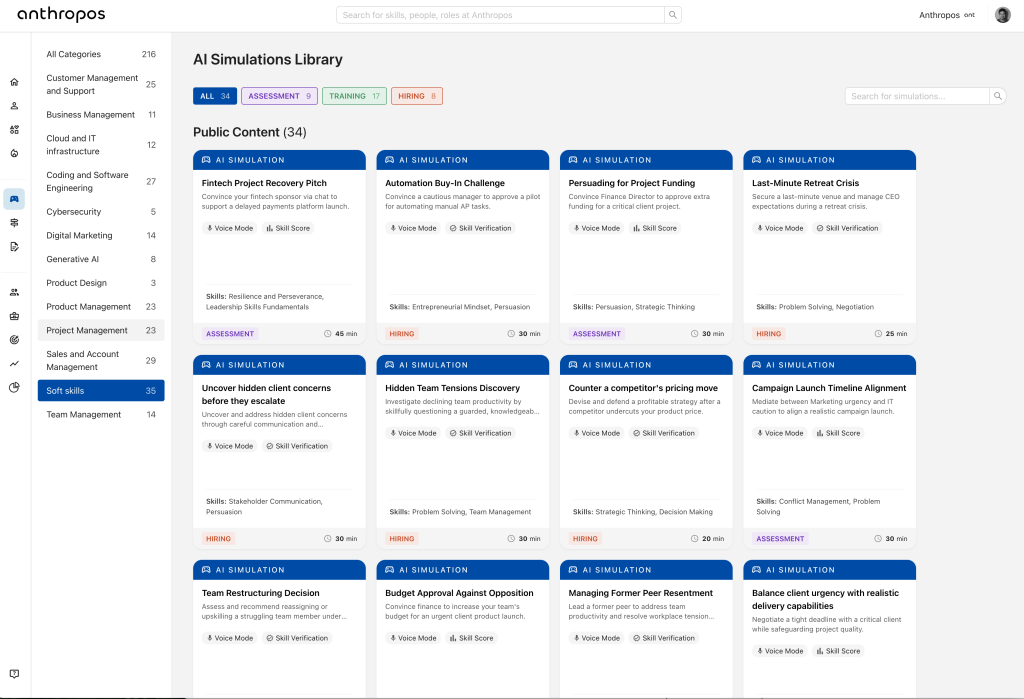The width and height of the screenshot is (1024, 699).
Task: Click Skill Score chip on Campaign Launch card
Action: tap(839, 433)
